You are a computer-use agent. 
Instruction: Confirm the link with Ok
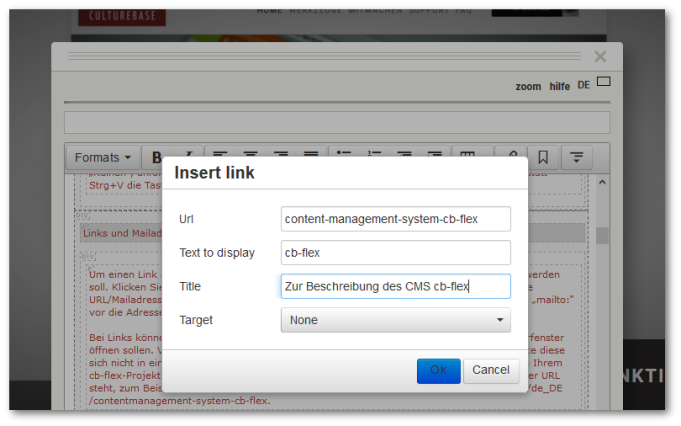pos(438,370)
